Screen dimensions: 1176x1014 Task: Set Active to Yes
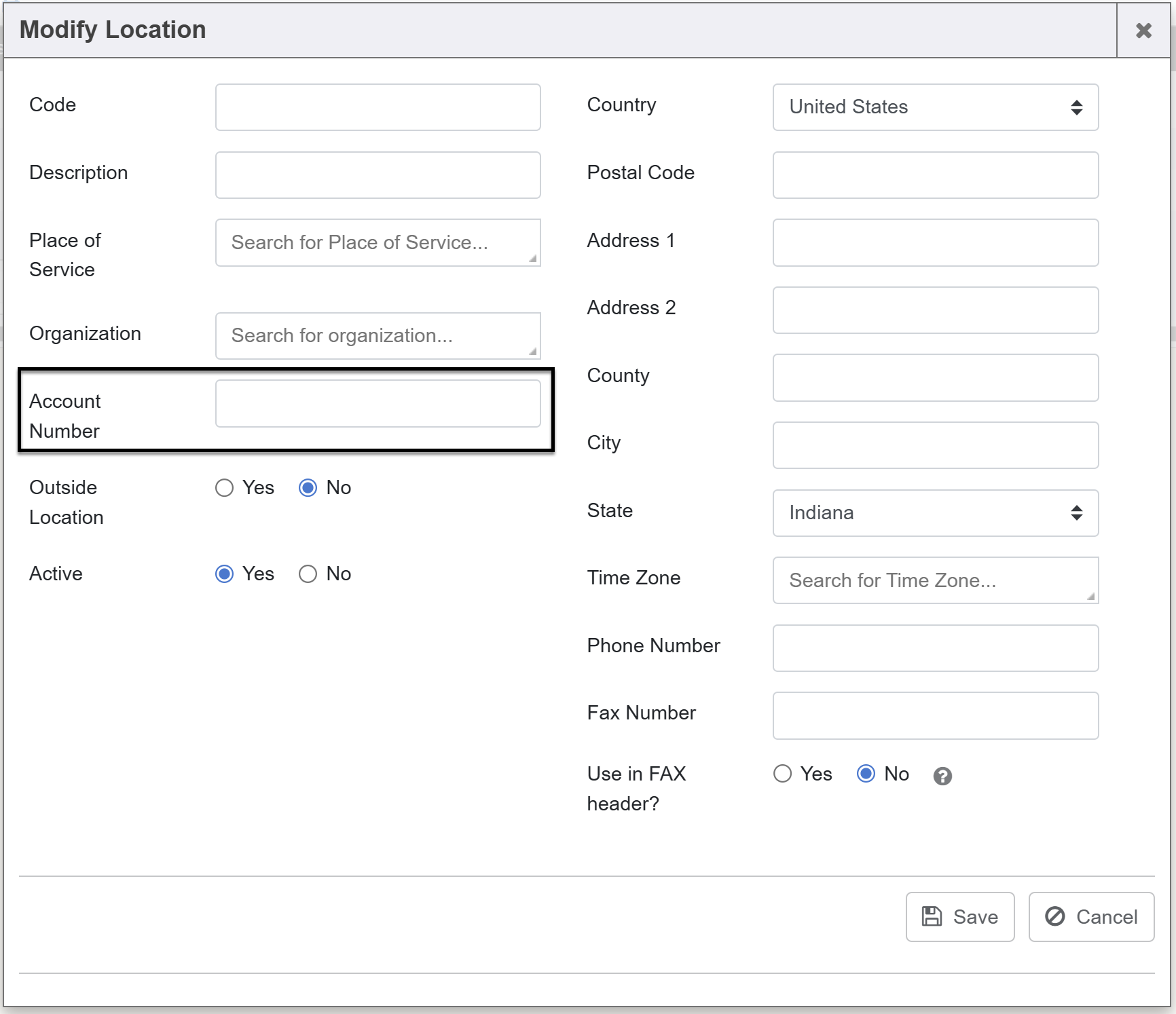pos(224,574)
